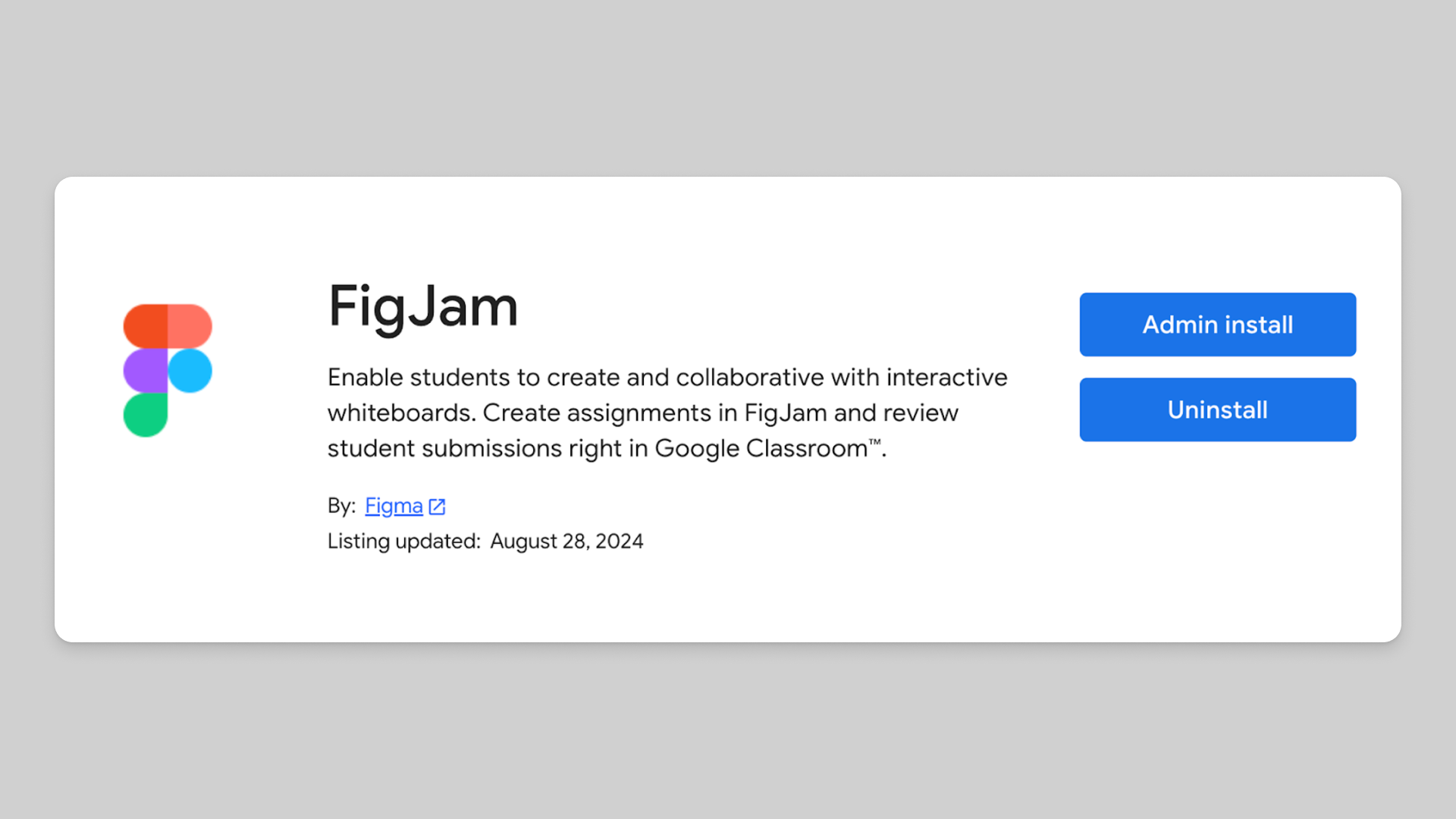Open the Figma developer link
Screen dimensions: 1456x819
(394, 506)
